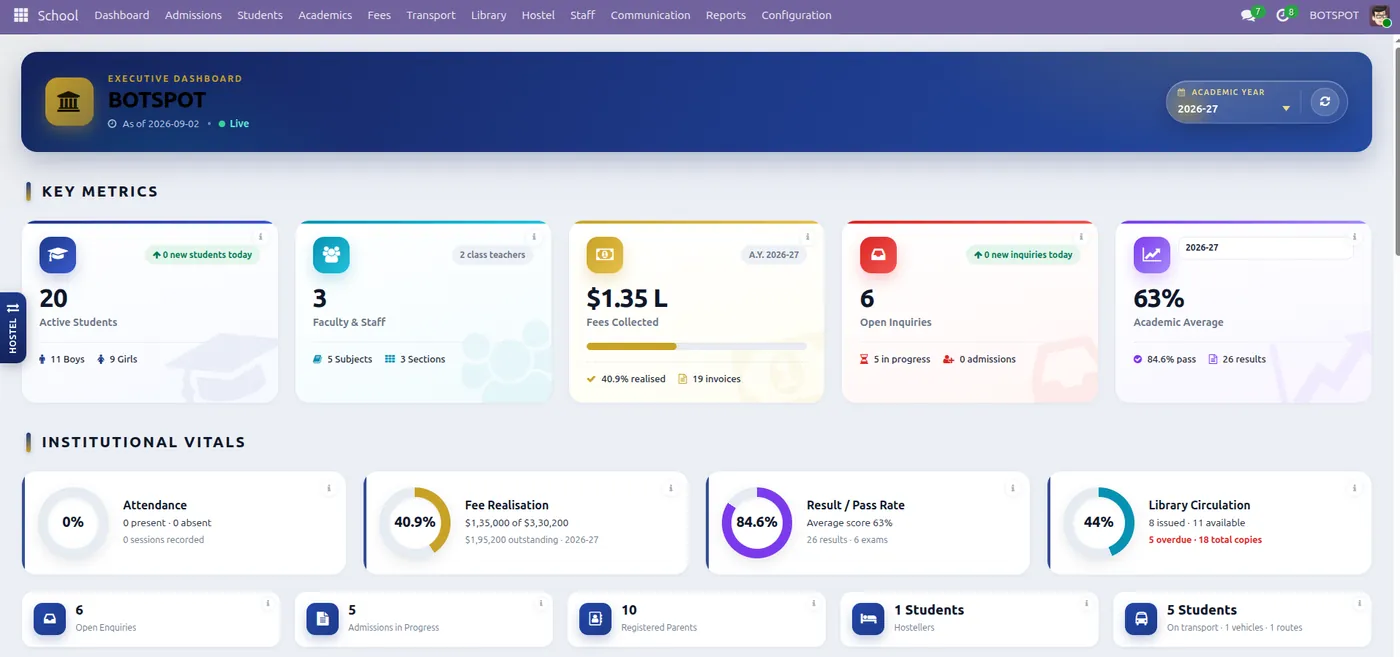1400x657 pixels.
Task: Open the Reports menu
Action: coord(726,15)
